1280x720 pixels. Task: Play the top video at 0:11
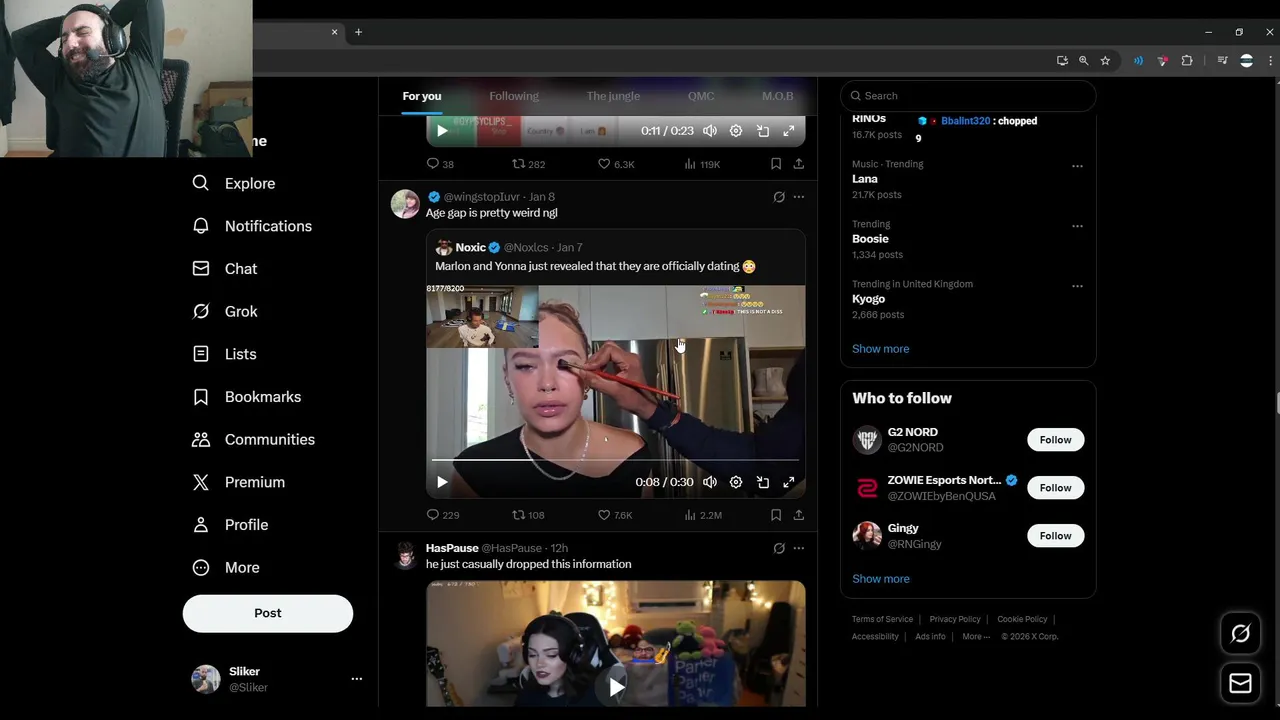tap(442, 131)
